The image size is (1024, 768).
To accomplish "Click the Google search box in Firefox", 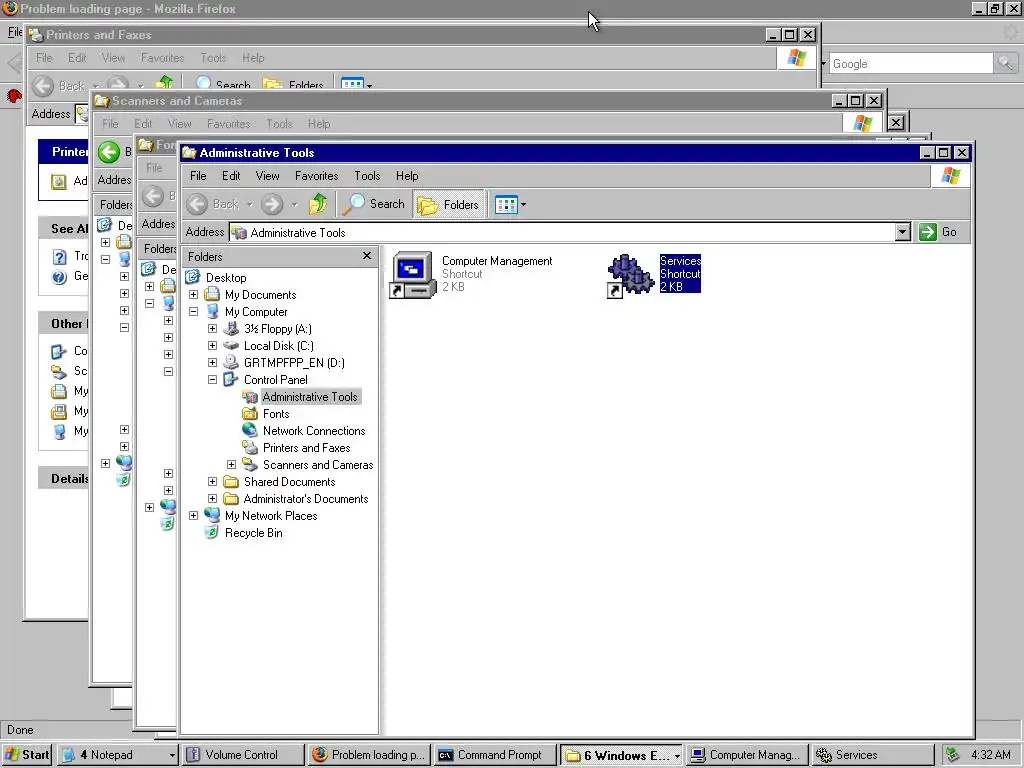I will (x=910, y=63).
